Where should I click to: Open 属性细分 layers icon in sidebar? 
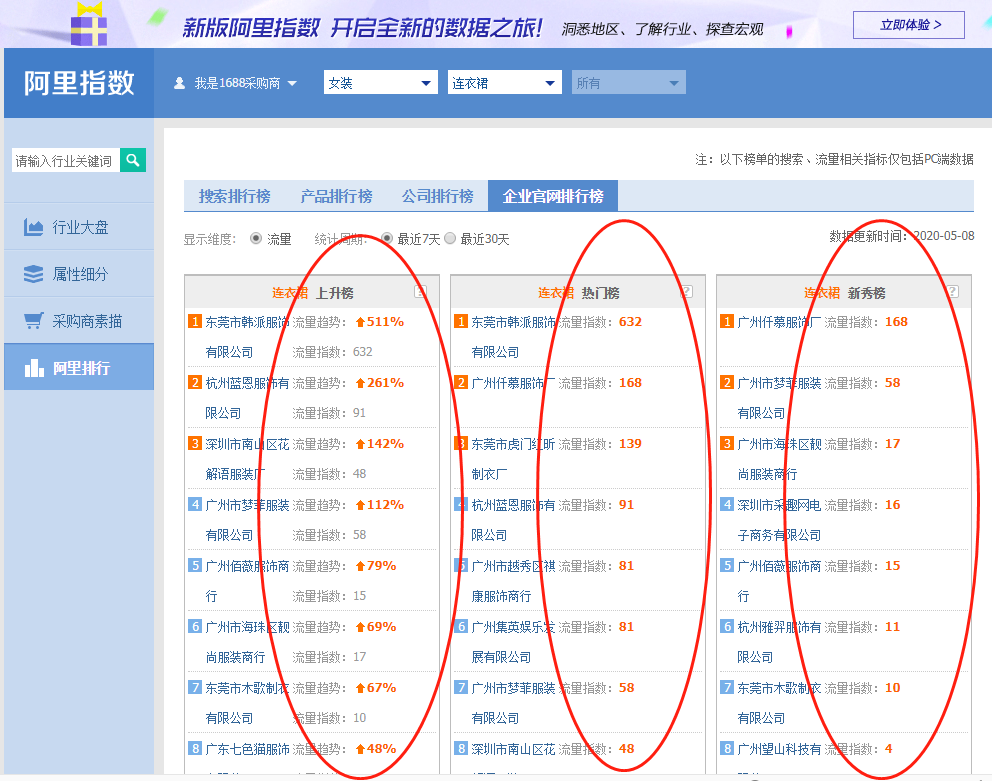(x=33, y=274)
